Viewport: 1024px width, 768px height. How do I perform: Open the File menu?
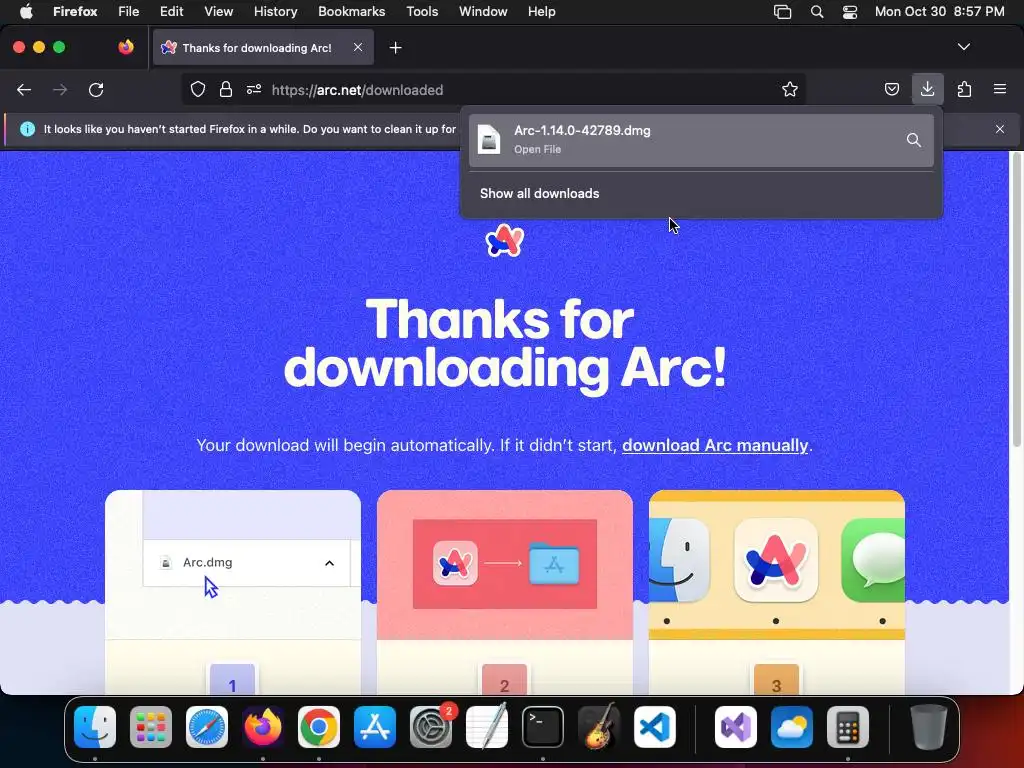click(x=129, y=11)
